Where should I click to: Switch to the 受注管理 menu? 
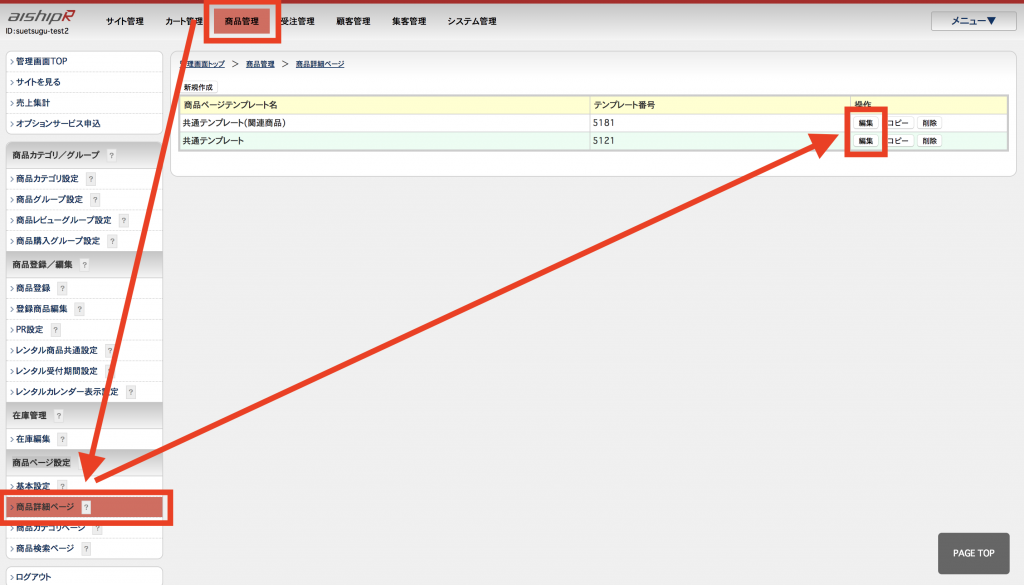coord(298,21)
